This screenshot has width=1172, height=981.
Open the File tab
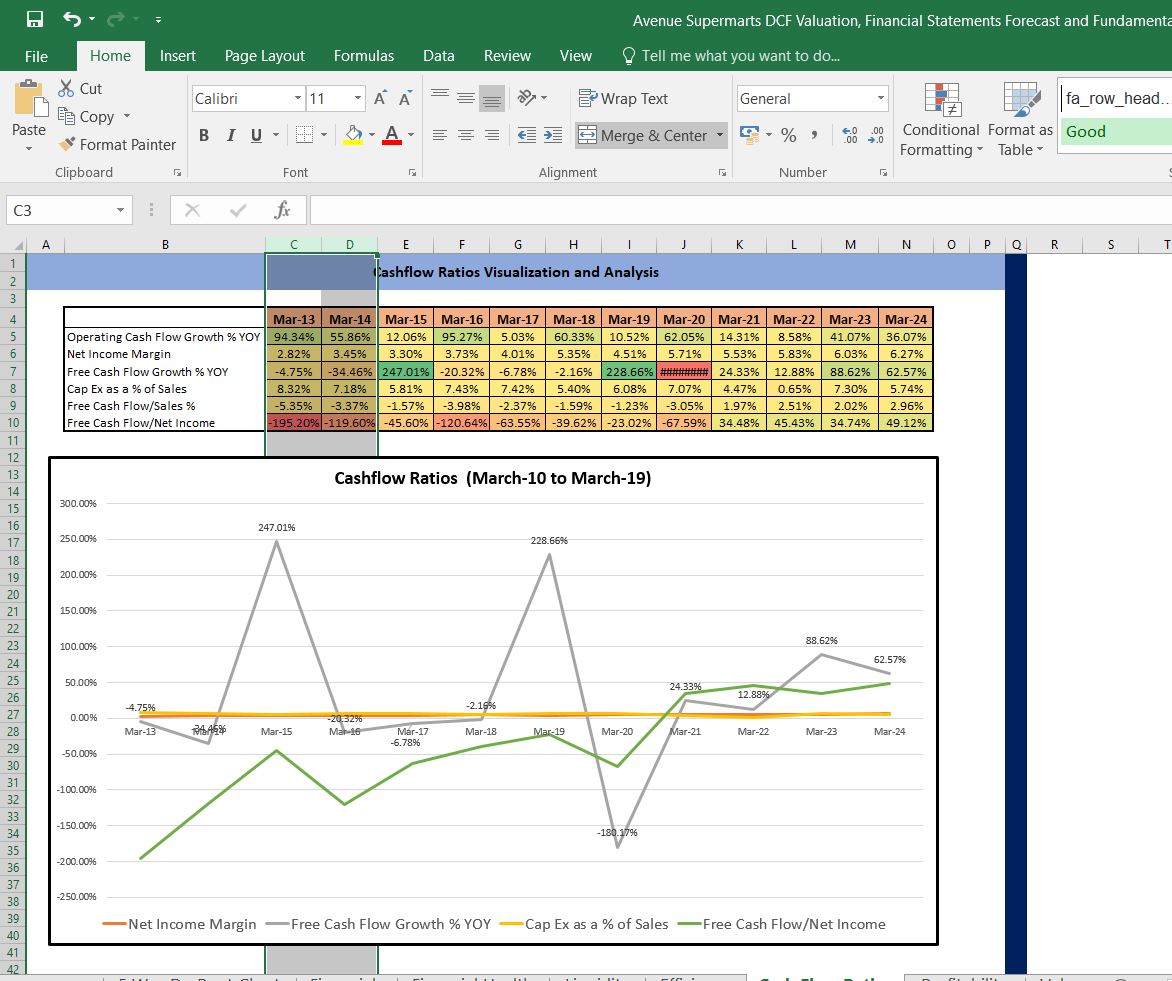point(36,56)
